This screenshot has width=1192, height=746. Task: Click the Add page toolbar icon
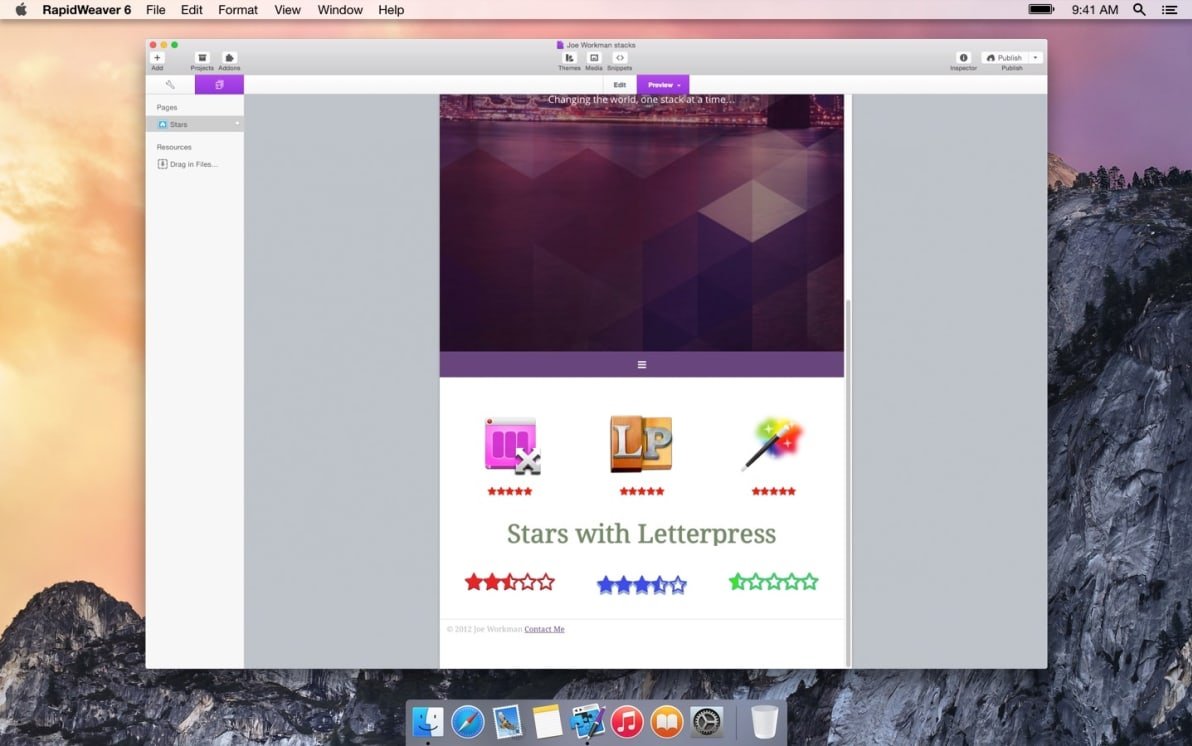[157, 58]
